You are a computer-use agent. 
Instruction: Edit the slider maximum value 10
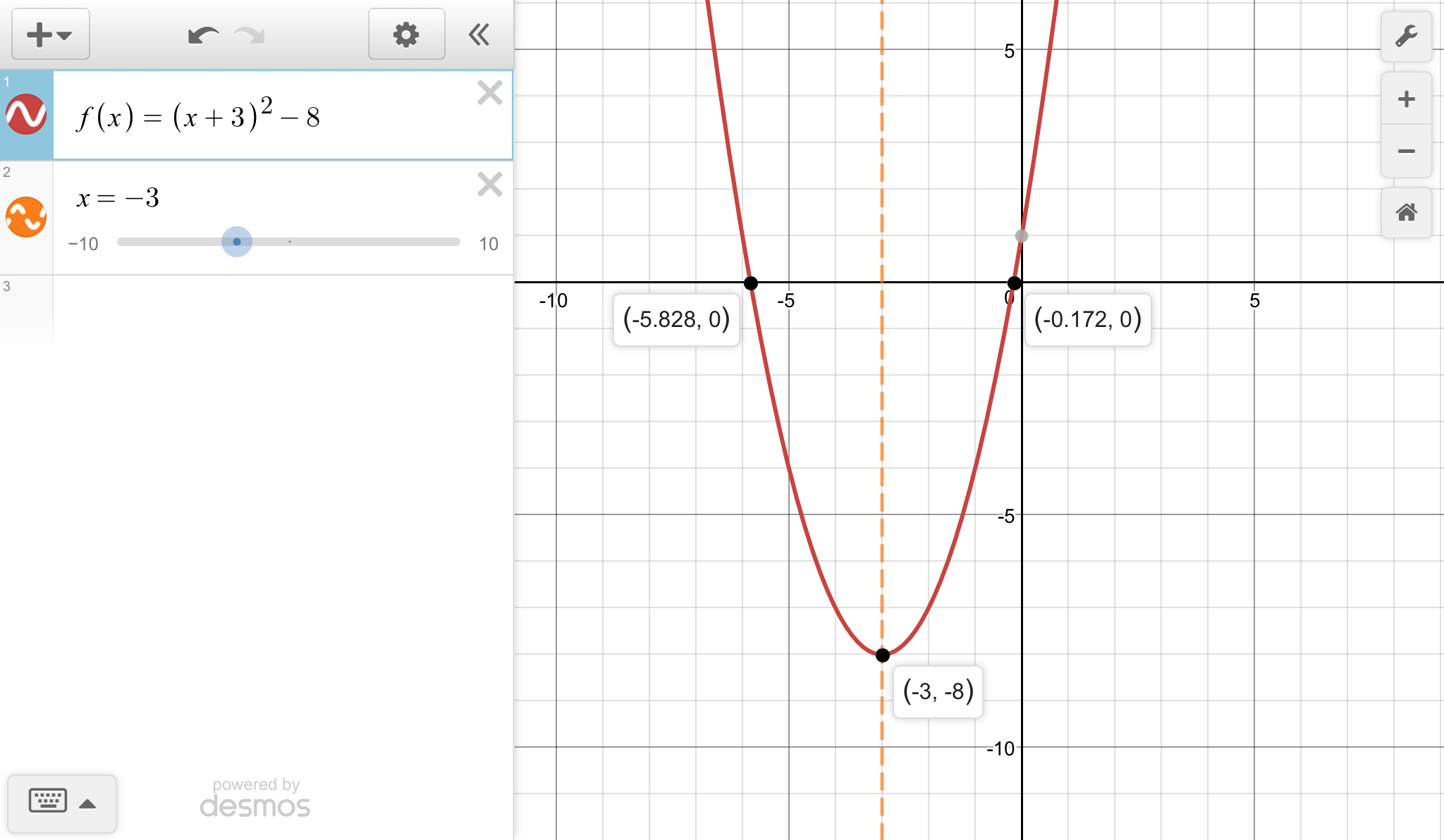click(489, 244)
